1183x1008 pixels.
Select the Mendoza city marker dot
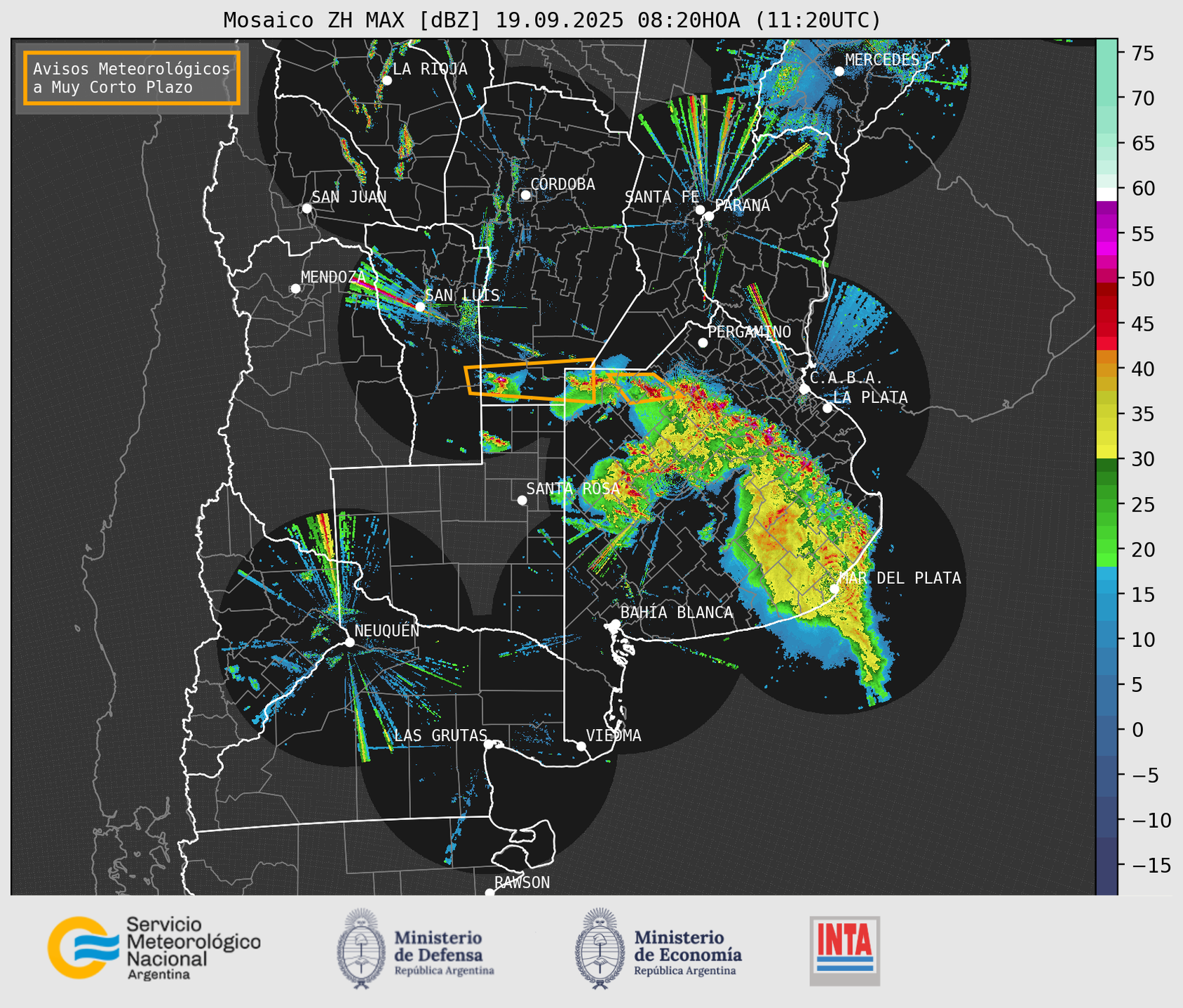(x=295, y=289)
